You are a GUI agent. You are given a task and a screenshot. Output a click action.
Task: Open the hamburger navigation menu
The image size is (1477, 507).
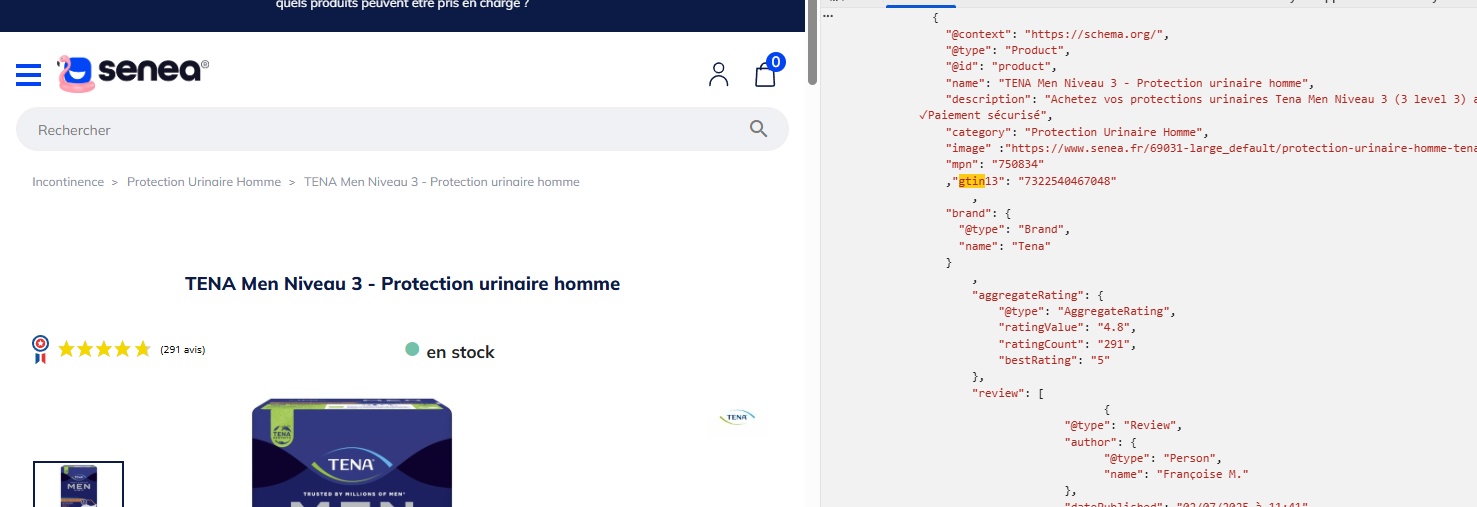28,74
